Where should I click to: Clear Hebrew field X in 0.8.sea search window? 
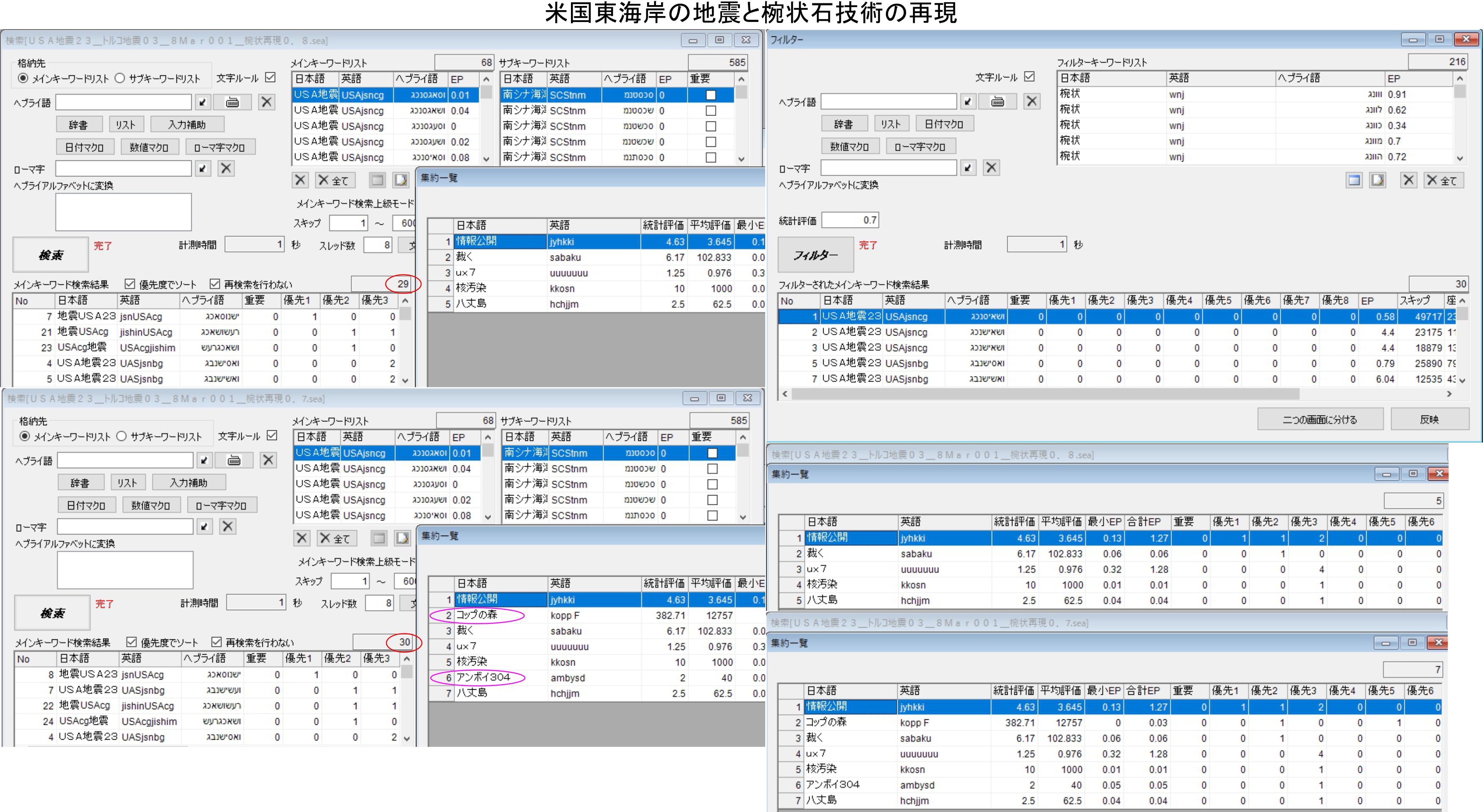pyautogui.click(x=266, y=102)
